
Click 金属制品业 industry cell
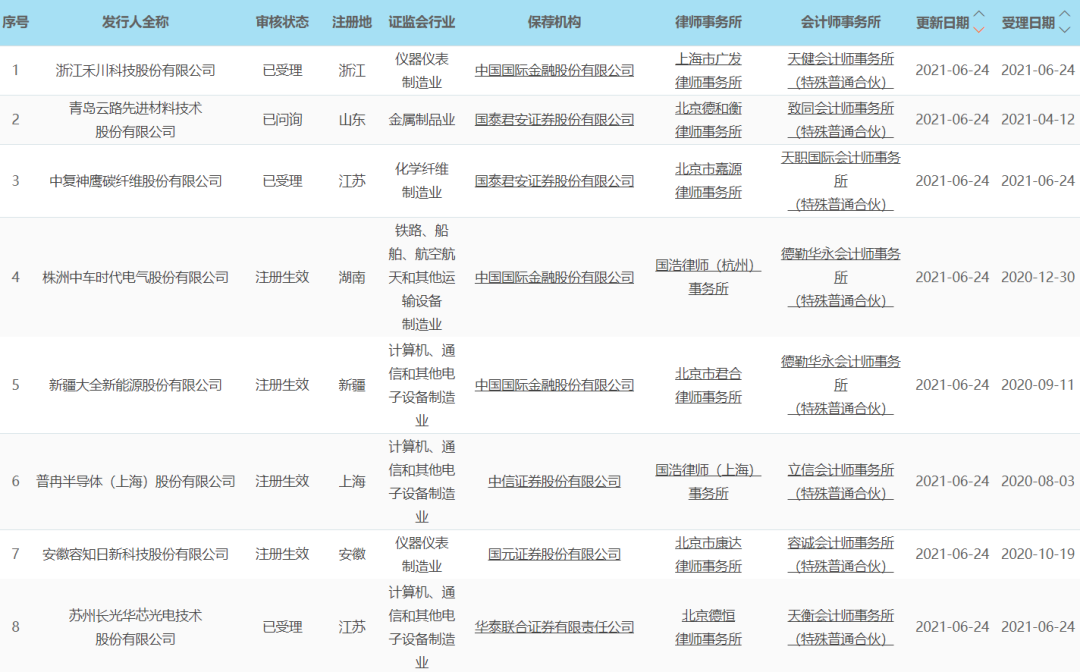pos(422,120)
